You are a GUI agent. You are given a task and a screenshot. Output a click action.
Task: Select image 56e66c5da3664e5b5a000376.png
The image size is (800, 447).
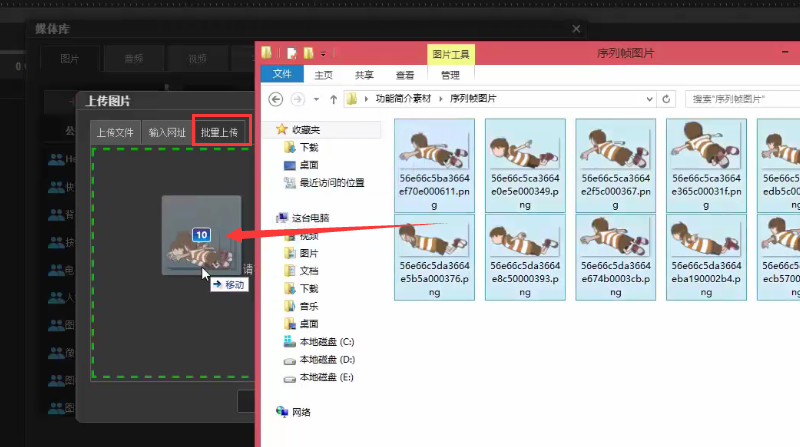(x=434, y=257)
